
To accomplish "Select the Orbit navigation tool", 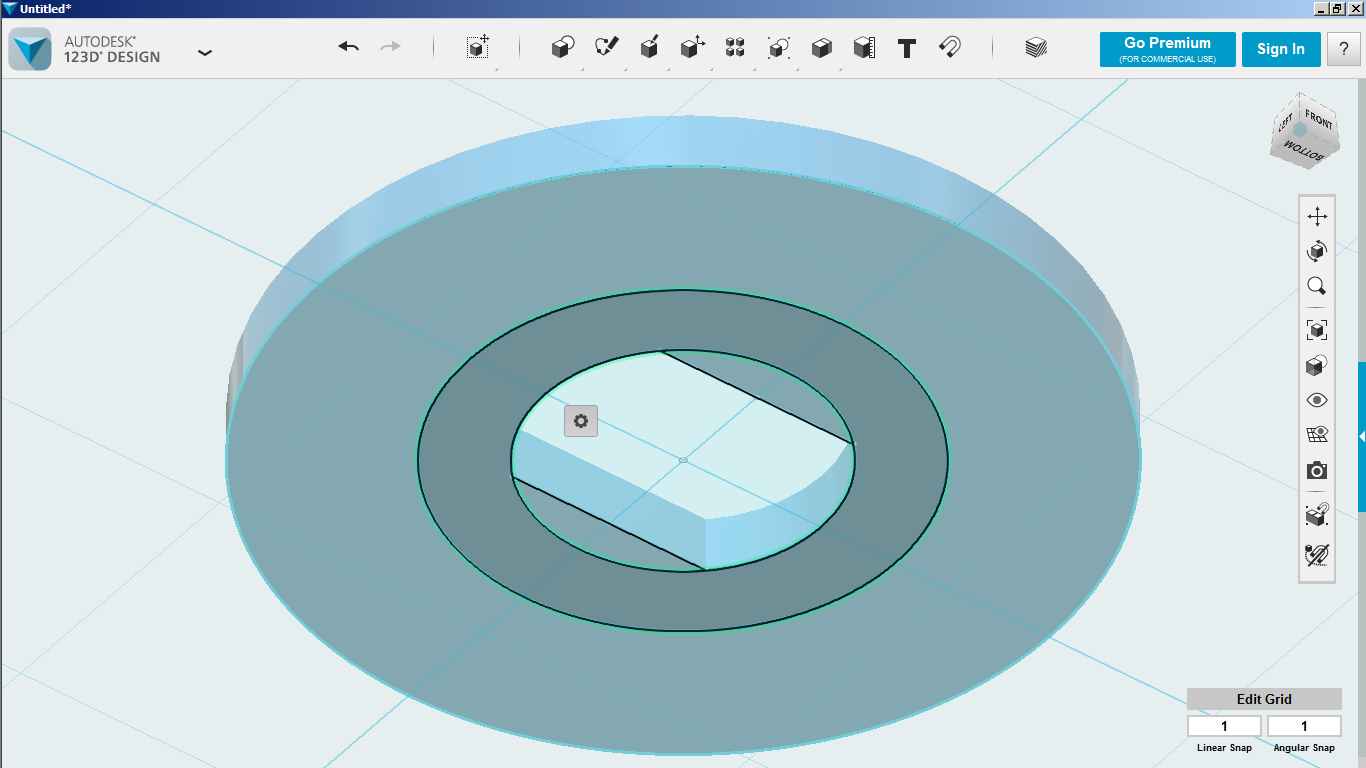I will 1317,251.
